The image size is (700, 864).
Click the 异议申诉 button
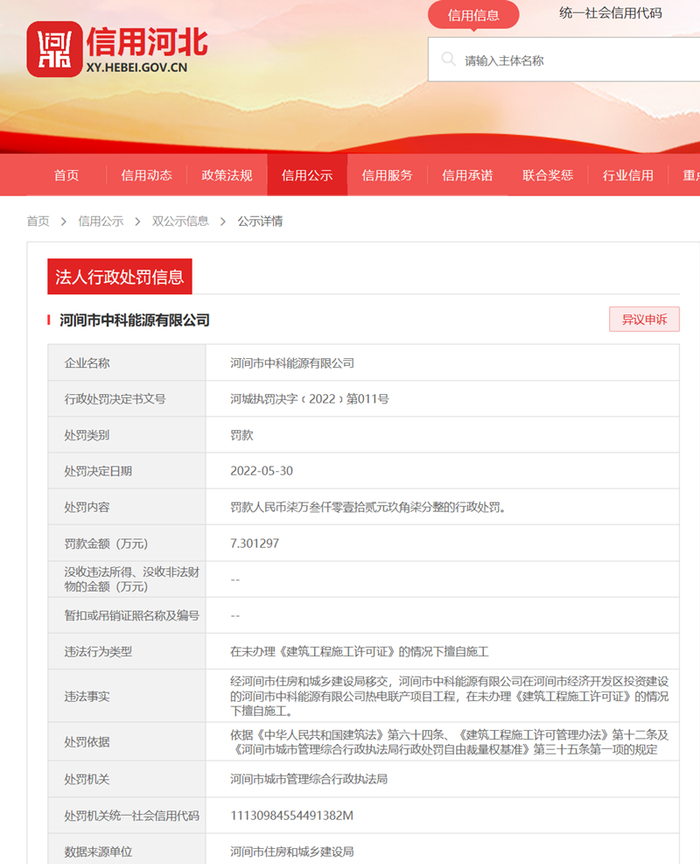[644, 319]
